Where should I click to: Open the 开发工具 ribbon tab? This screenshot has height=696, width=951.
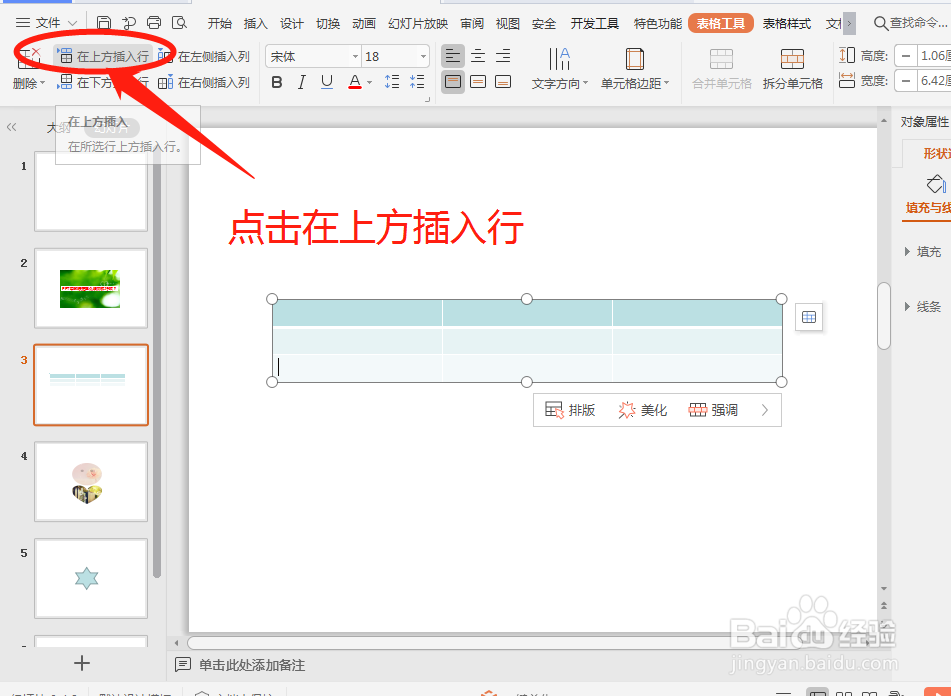[594, 24]
